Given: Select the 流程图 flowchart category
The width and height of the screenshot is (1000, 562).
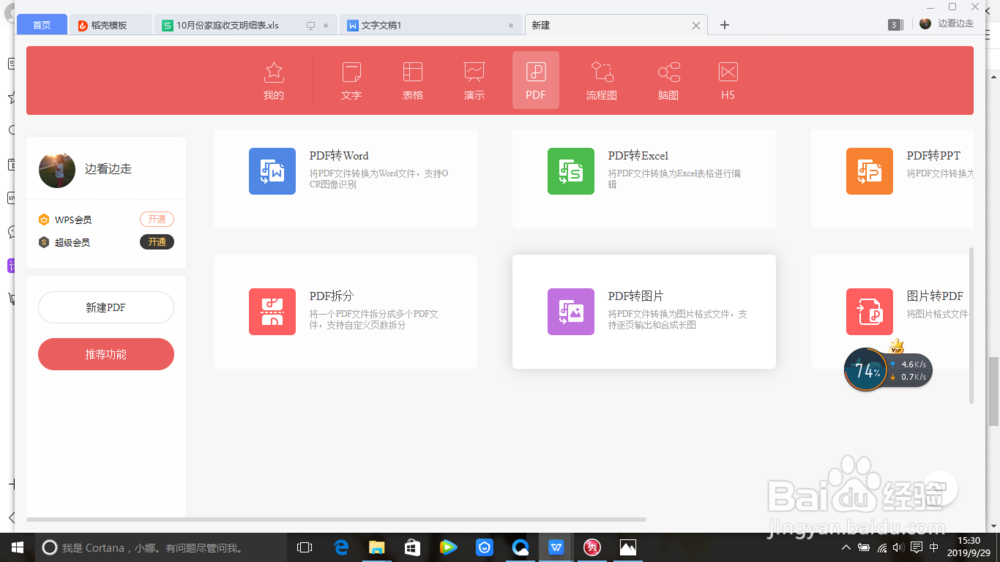Looking at the screenshot, I should point(601,81).
